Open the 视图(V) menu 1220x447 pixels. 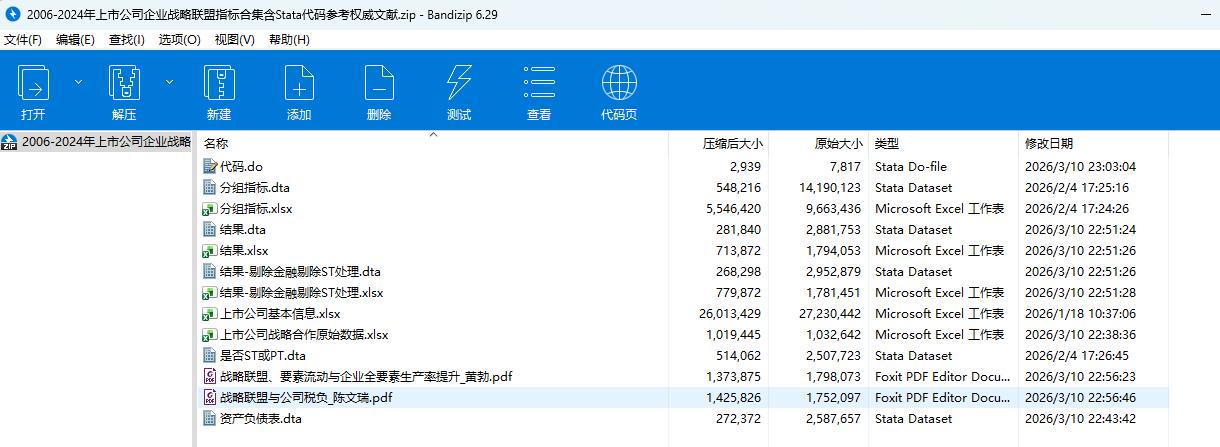point(234,40)
